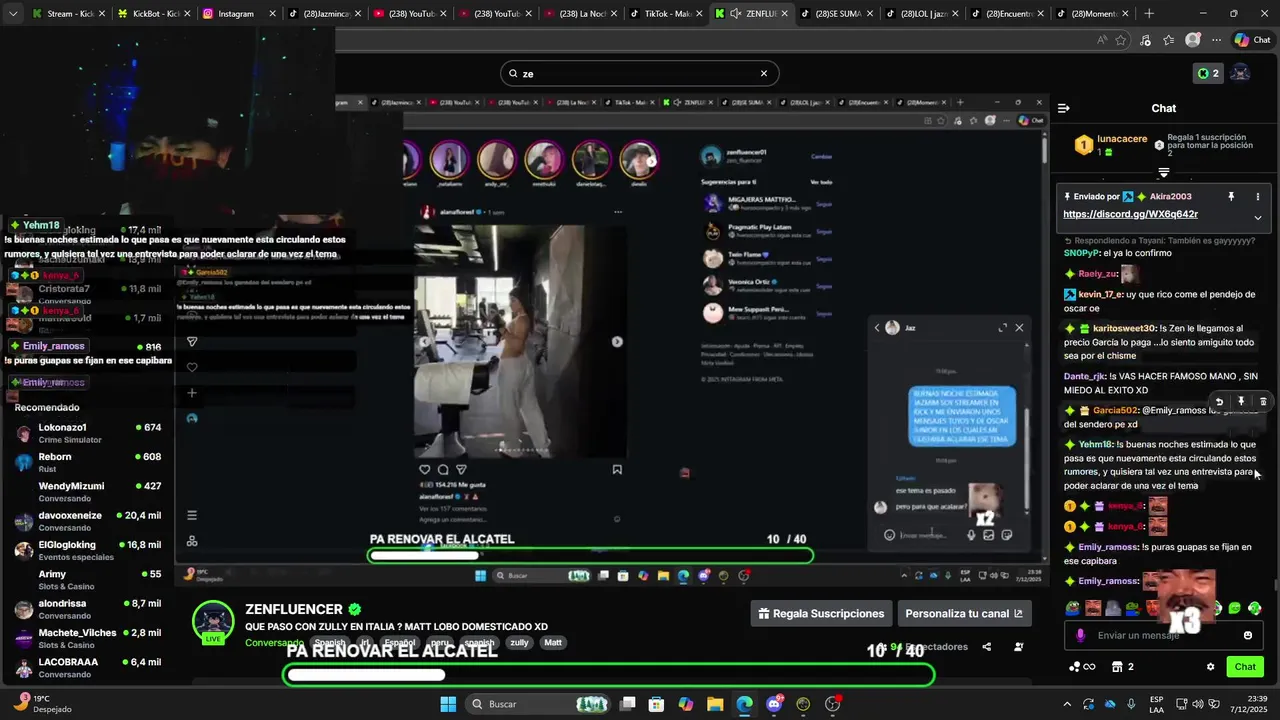The width and height of the screenshot is (1280, 720).
Task: Expand the pinned Discord message chevron
Action: click(x=1258, y=217)
